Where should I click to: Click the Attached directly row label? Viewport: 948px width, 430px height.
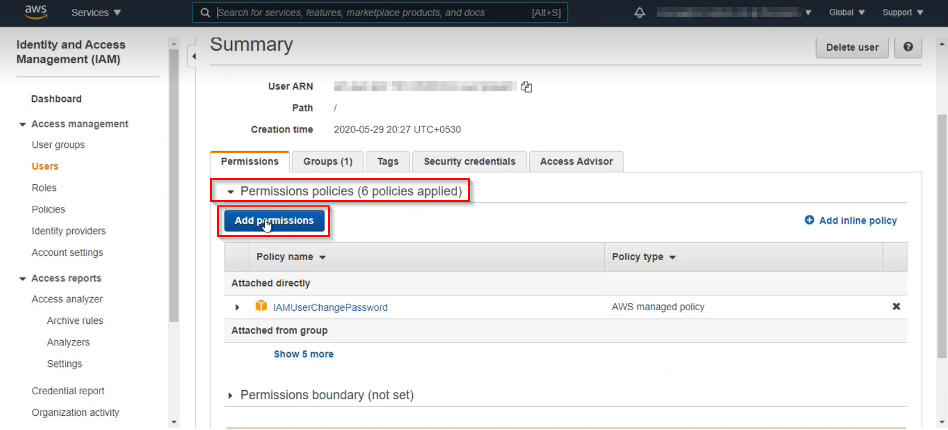271,283
